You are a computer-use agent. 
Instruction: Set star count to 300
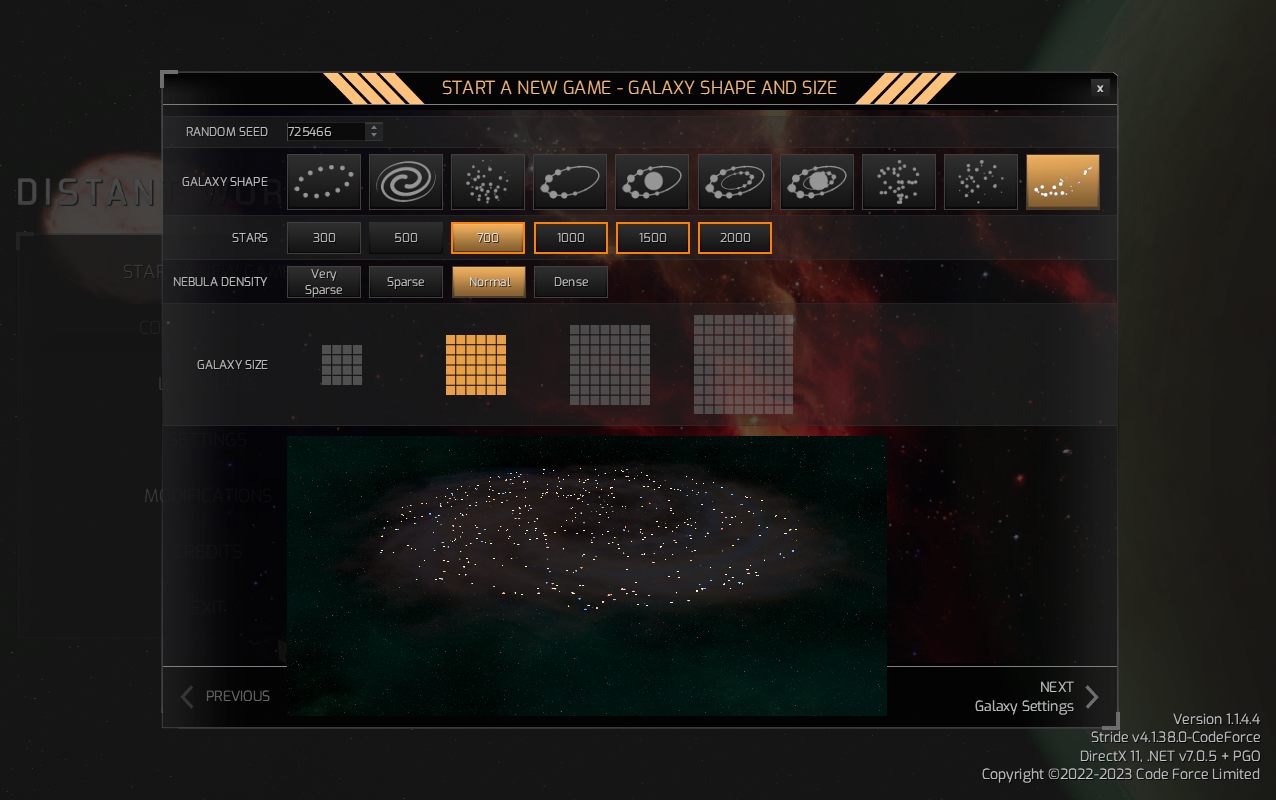324,238
